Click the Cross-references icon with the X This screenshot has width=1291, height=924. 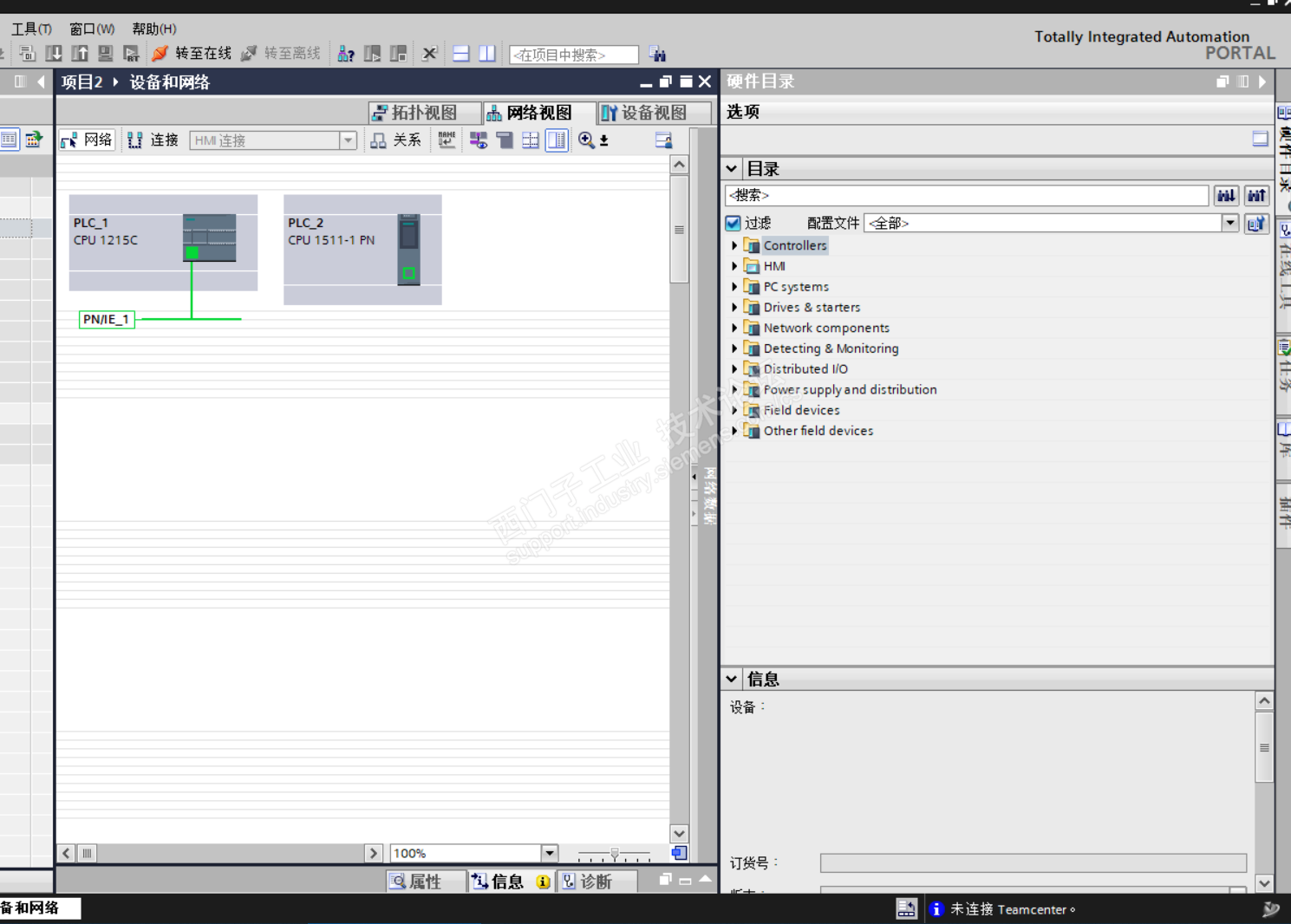429,54
